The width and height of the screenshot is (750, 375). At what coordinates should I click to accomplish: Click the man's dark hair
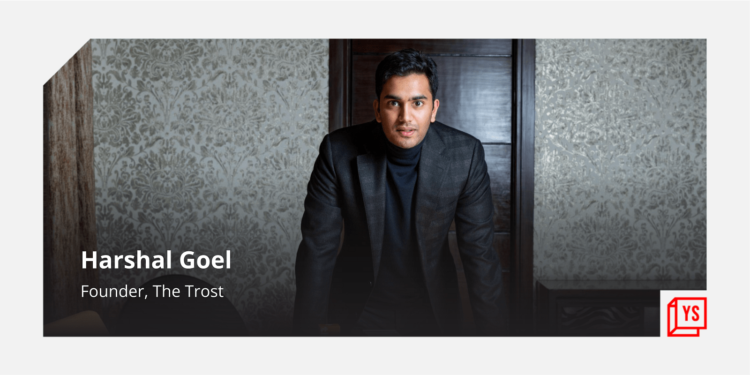[406, 68]
